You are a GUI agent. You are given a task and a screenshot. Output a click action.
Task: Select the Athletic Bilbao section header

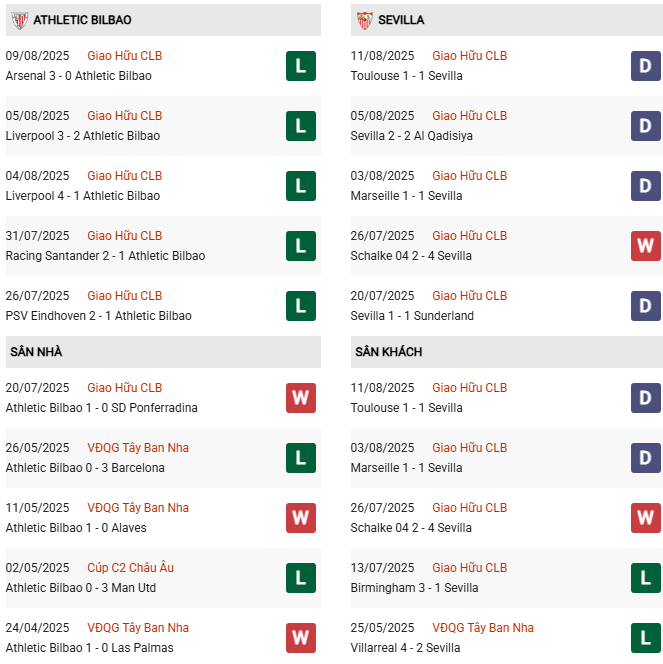click(82, 20)
